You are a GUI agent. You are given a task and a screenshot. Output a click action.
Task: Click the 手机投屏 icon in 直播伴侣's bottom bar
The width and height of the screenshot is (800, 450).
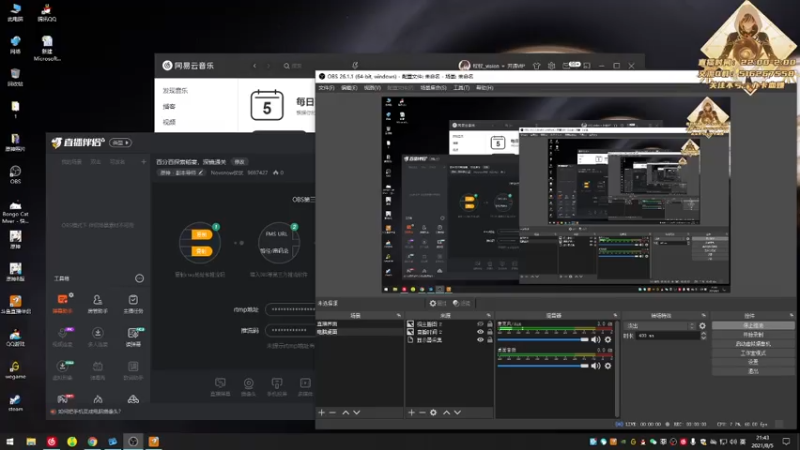tap(277, 387)
